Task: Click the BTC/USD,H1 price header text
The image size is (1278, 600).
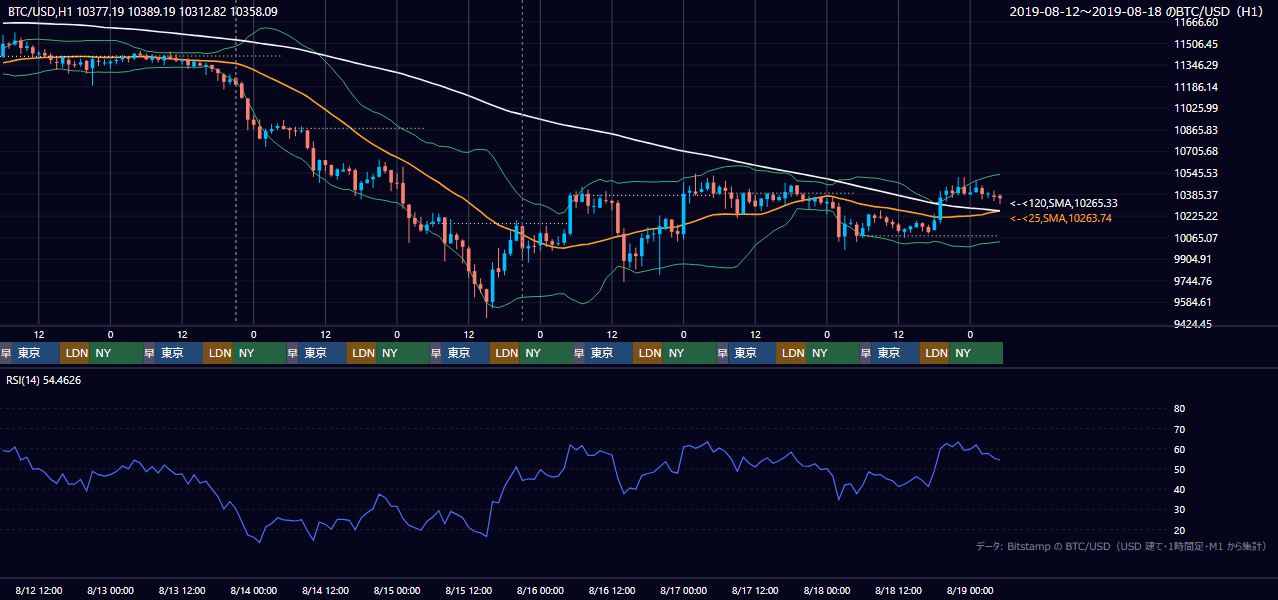Action: pyautogui.click(x=143, y=11)
